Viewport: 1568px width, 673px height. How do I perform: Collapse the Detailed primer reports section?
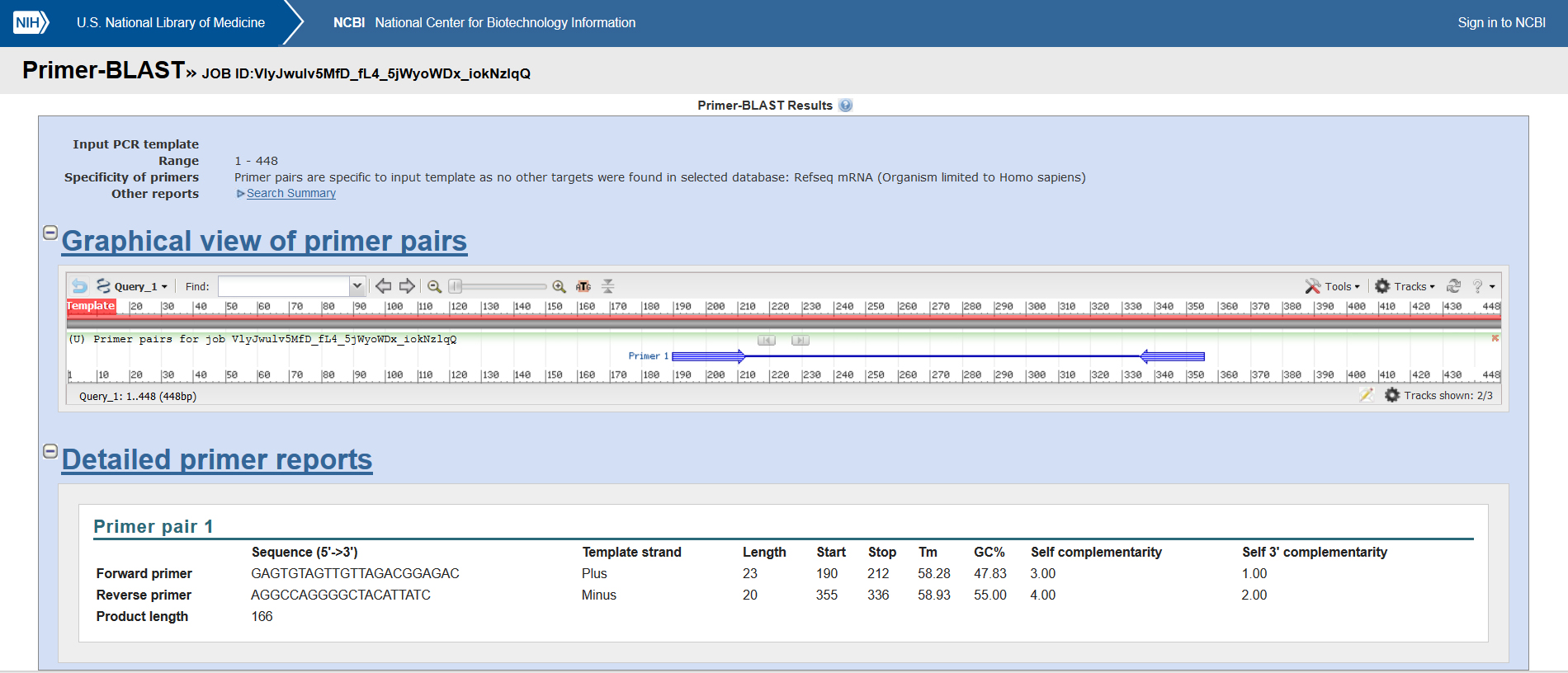tap(50, 451)
